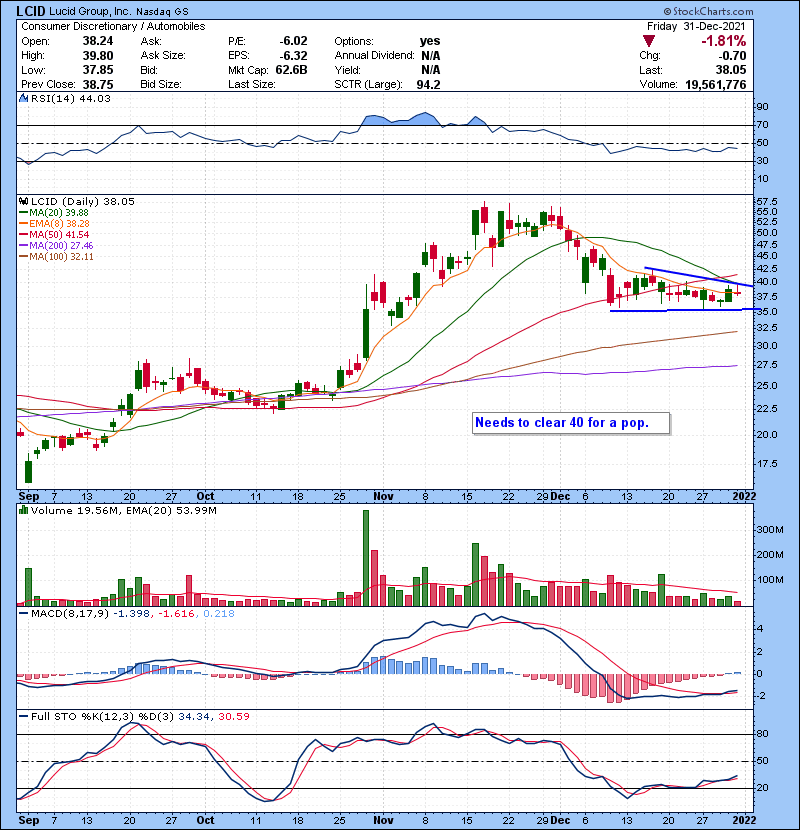Click the Mkt Cap value 62.6B

292,70
